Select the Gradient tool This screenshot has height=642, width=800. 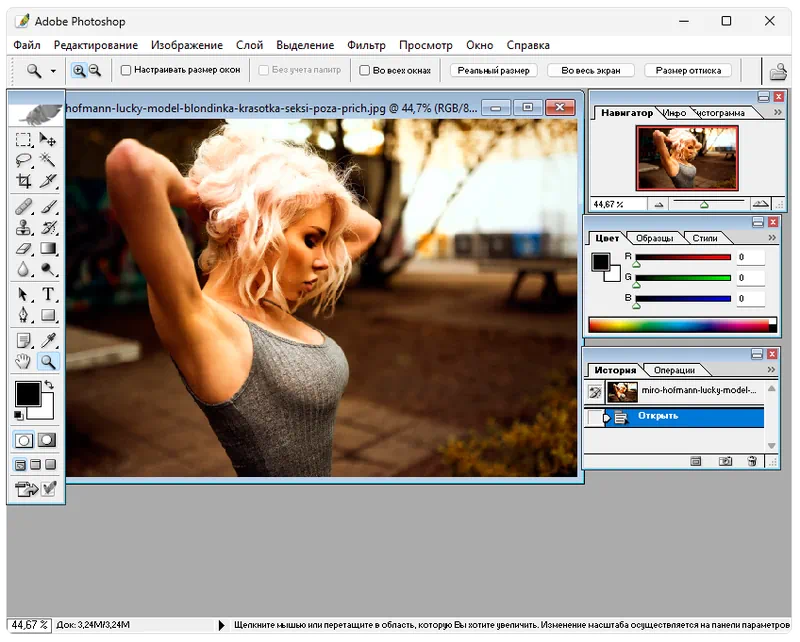48,249
